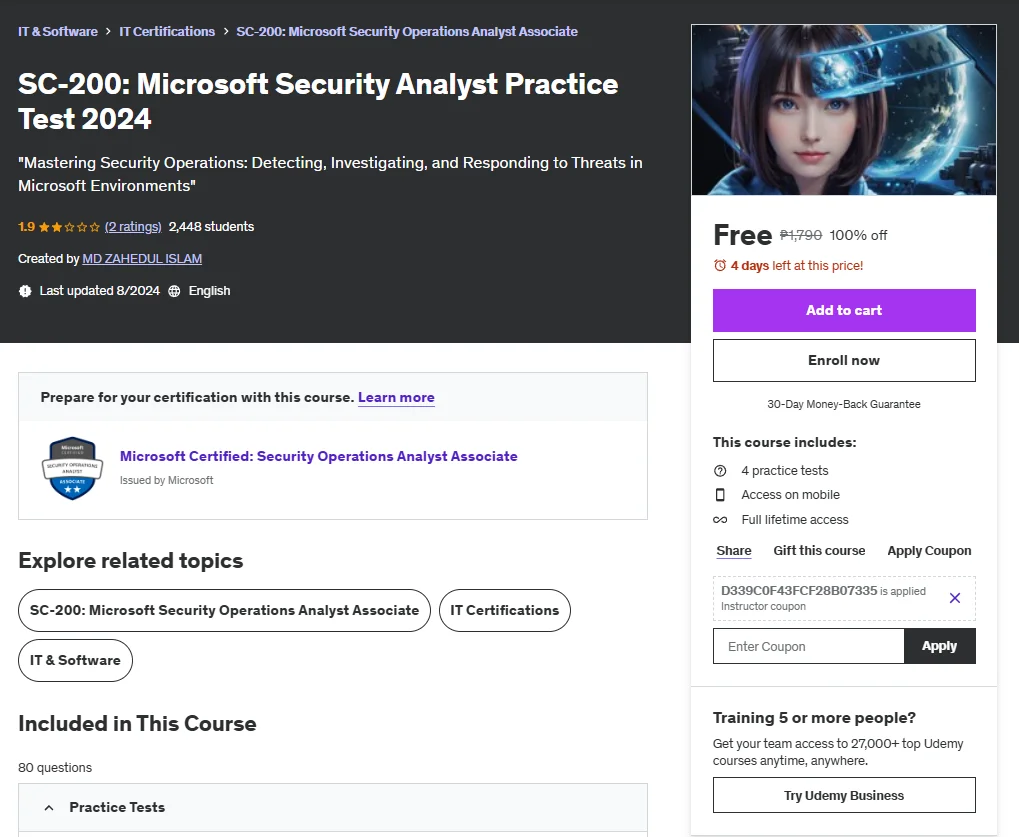Viewport: 1019px width, 837px height.
Task: Select the IT & Software topic pill
Action: pyautogui.click(x=75, y=660)
